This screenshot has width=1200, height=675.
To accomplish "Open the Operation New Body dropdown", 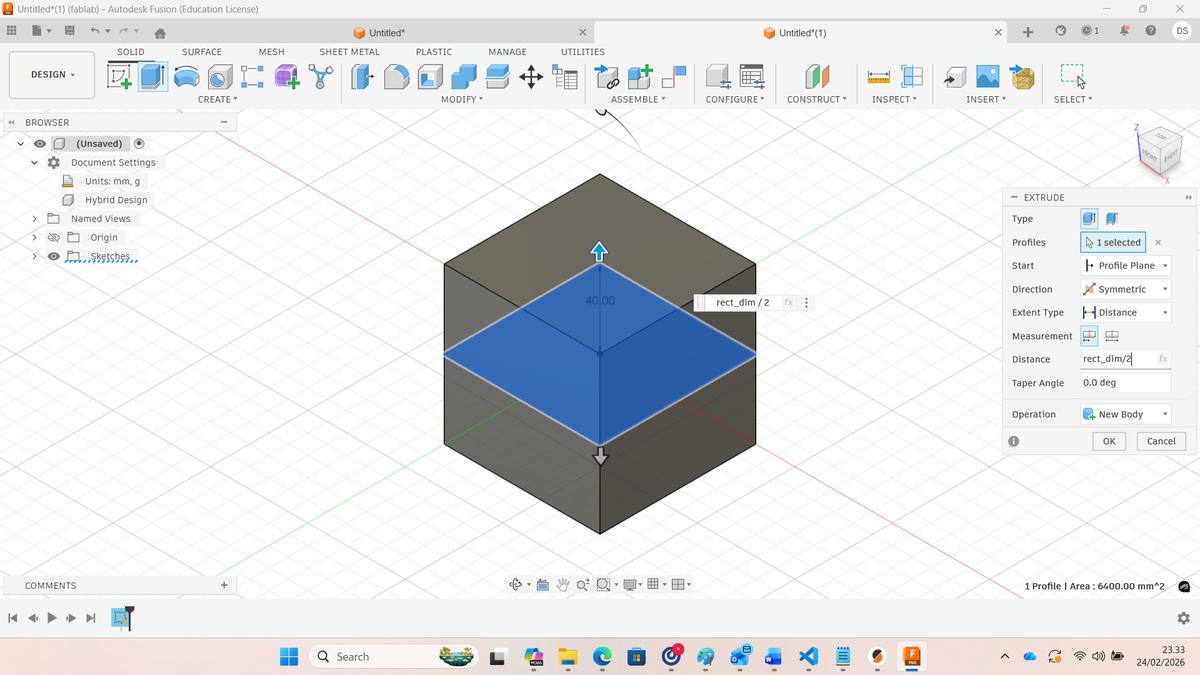I will pyautogui.click(x=1126, y=414).
